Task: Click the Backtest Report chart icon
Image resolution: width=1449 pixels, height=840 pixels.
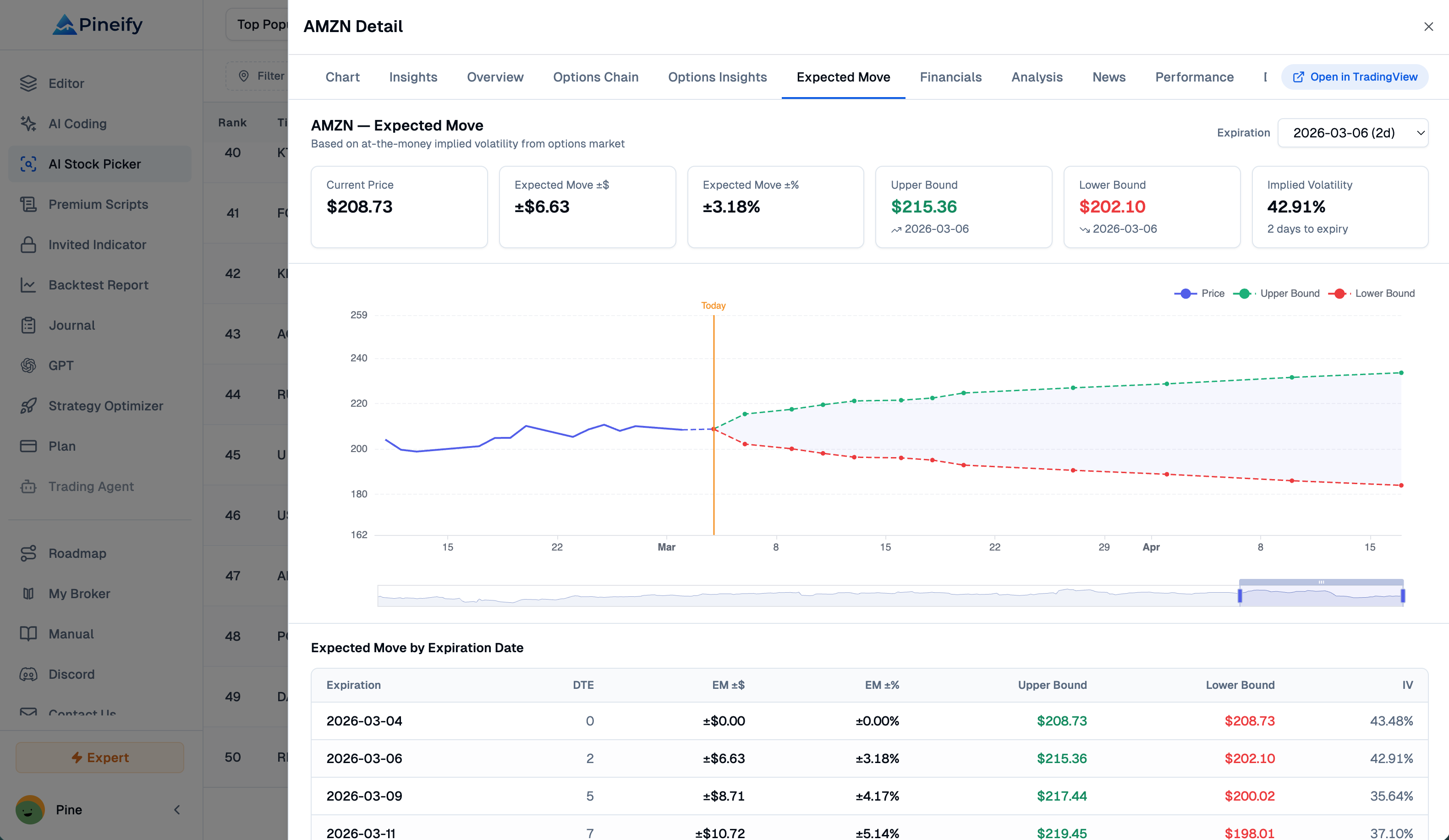Action: point(28,285)
